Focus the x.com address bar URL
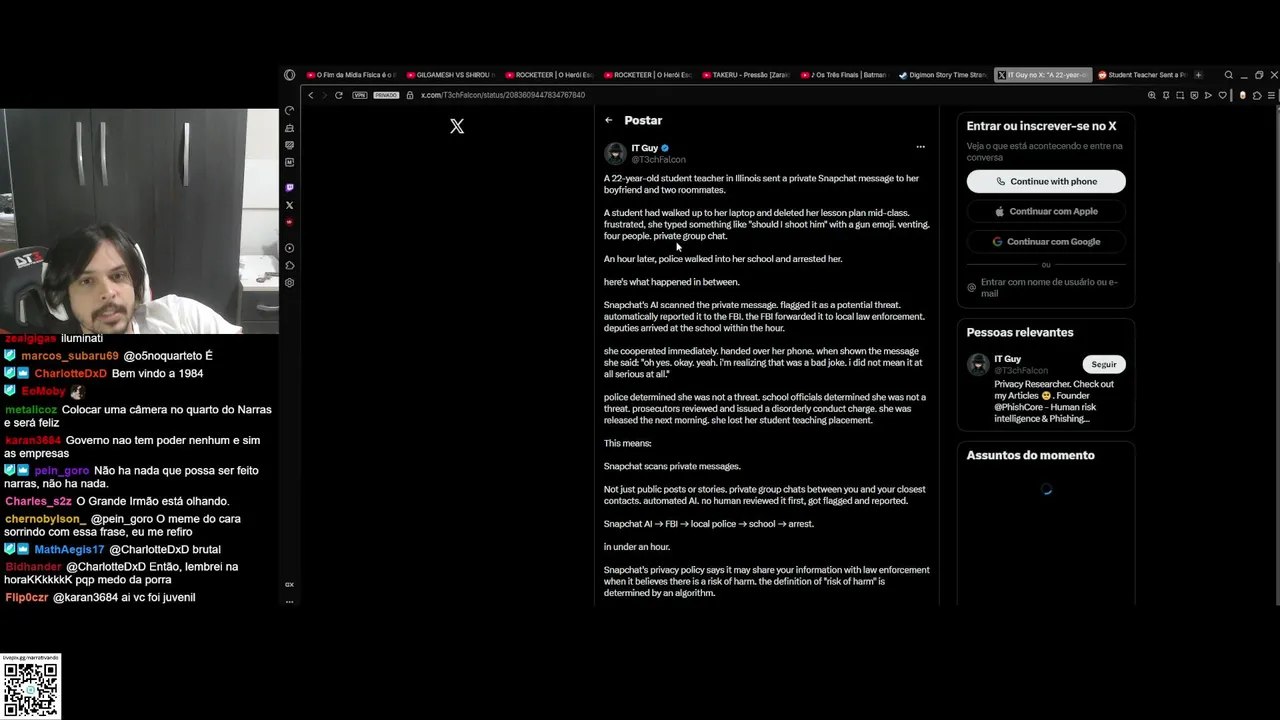Viewport: 1280px width, 720px height. coord(503,95)
